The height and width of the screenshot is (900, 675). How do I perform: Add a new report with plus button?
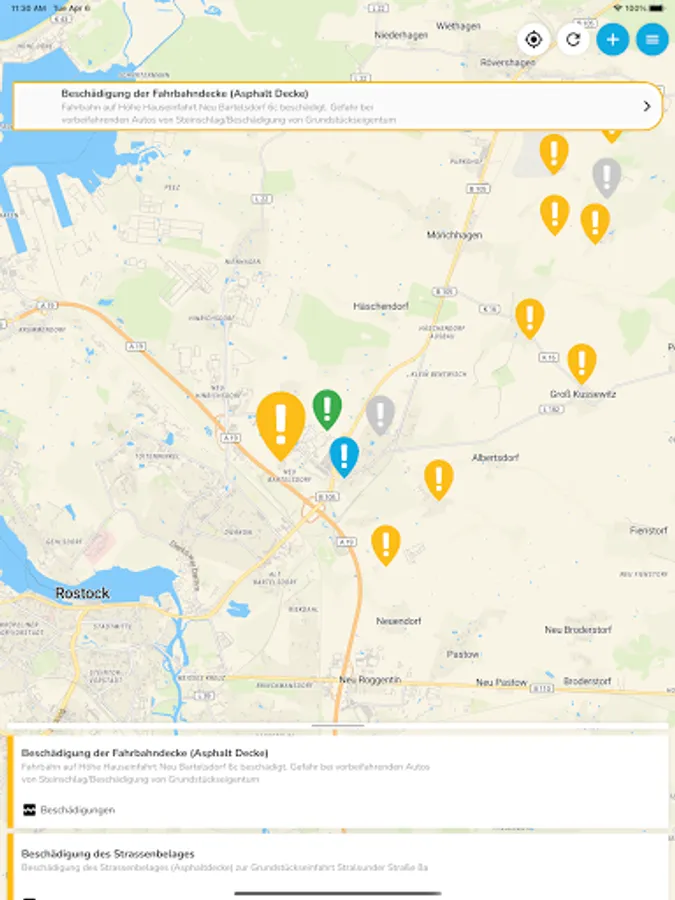tap(612, 40)
